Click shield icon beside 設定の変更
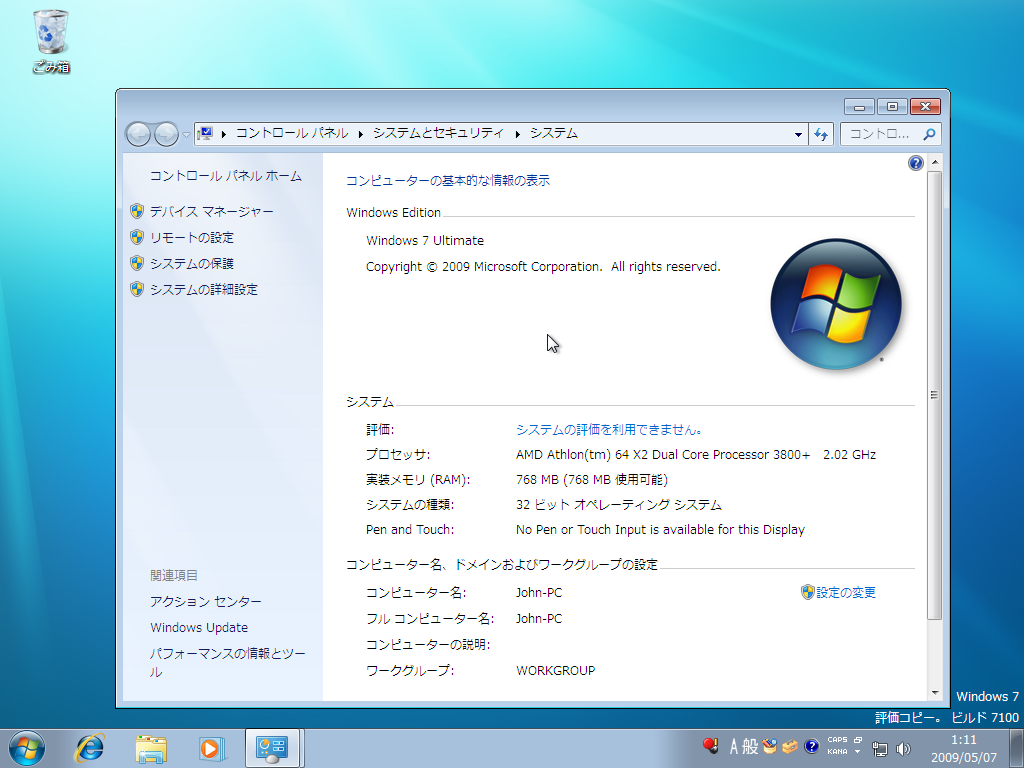The width and height of the screenshot is (1024, 768). [808, 592]
